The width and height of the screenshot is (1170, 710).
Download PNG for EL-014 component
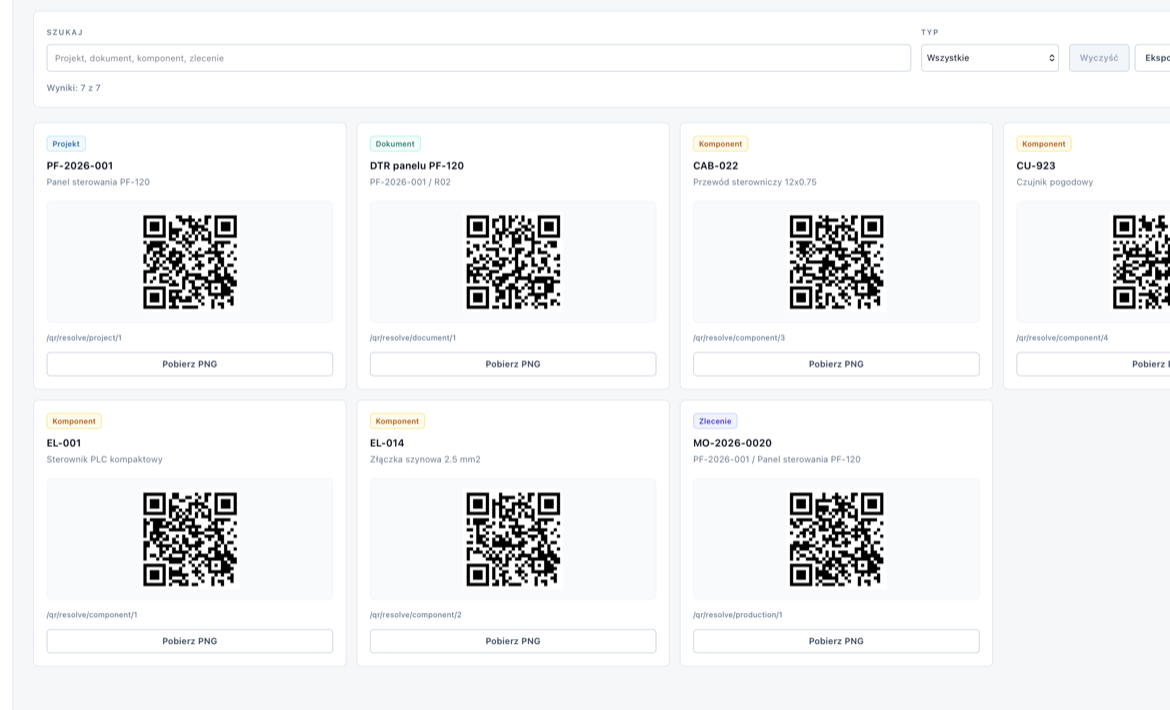(x=513, y=641)
